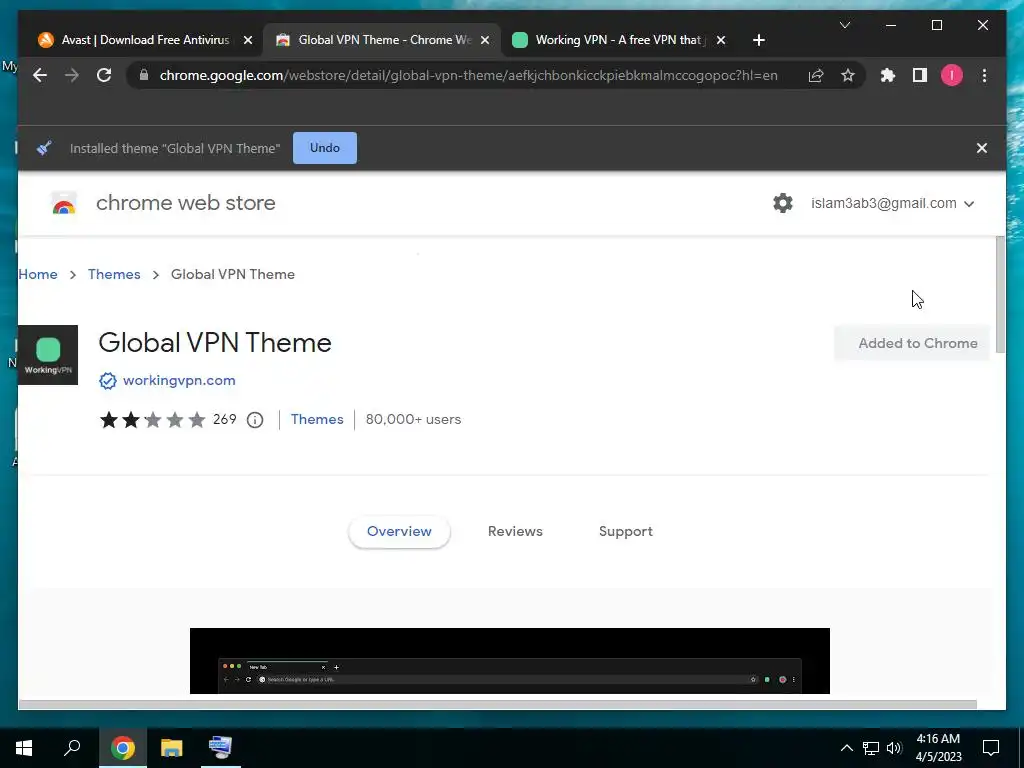The image size is (1024, 768).
Task: Open the Themes category link beside ratings
Action: click(317, 419)
